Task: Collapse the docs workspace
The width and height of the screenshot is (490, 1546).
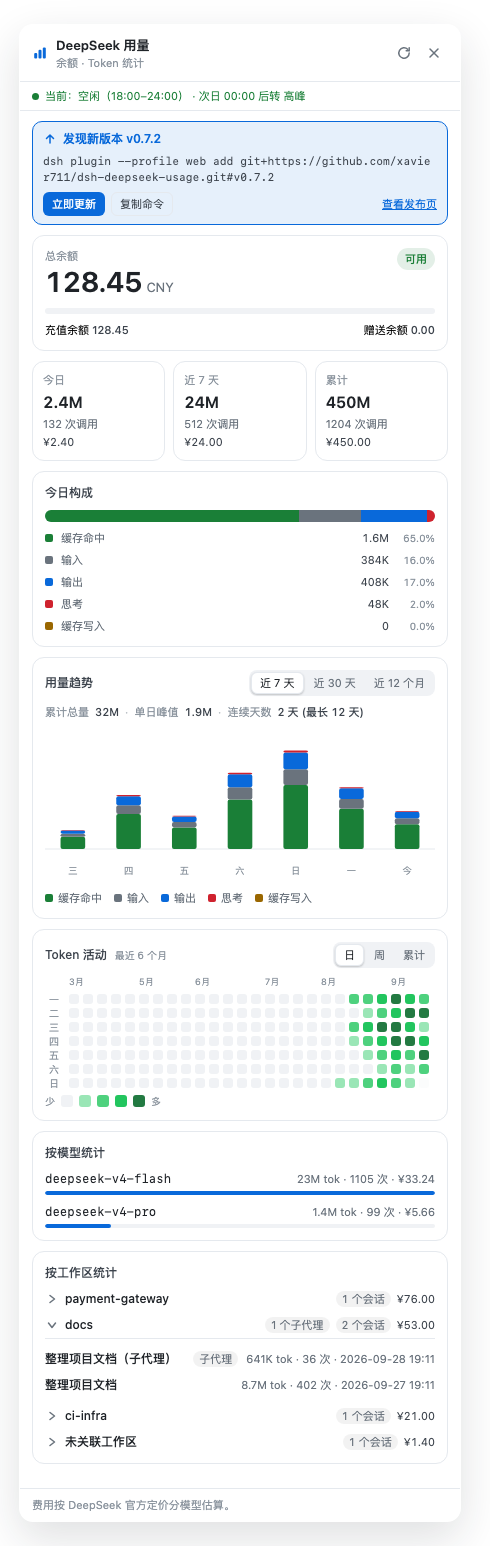Action: pos(240,1325)
